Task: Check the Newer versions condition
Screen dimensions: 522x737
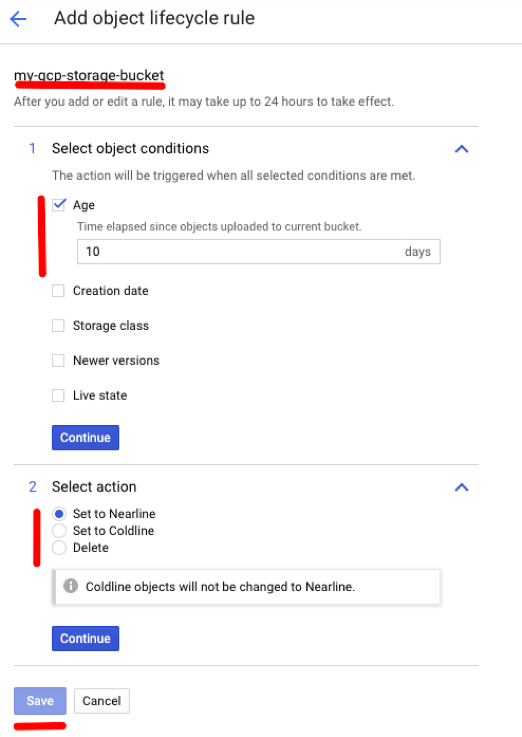Action: (x=58, y=361)
